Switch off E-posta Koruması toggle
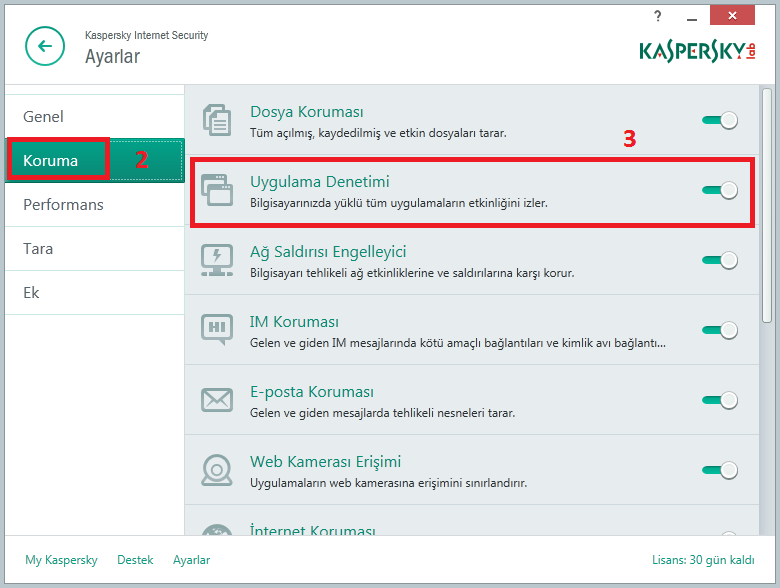The image size is (780, 588). (x=720, y=400)
